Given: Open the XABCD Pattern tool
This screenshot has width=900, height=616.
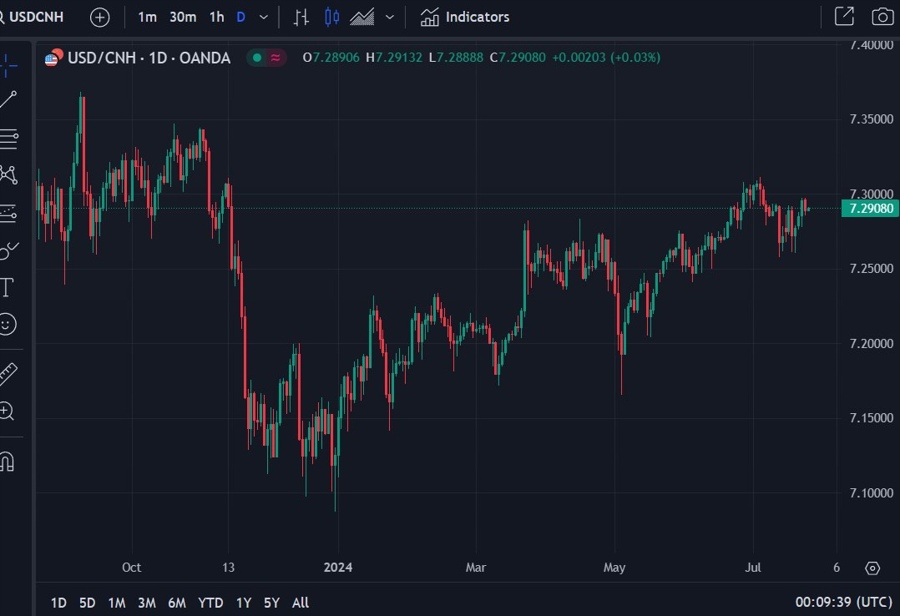Looking at the screenshot, I should coord(8,175).
